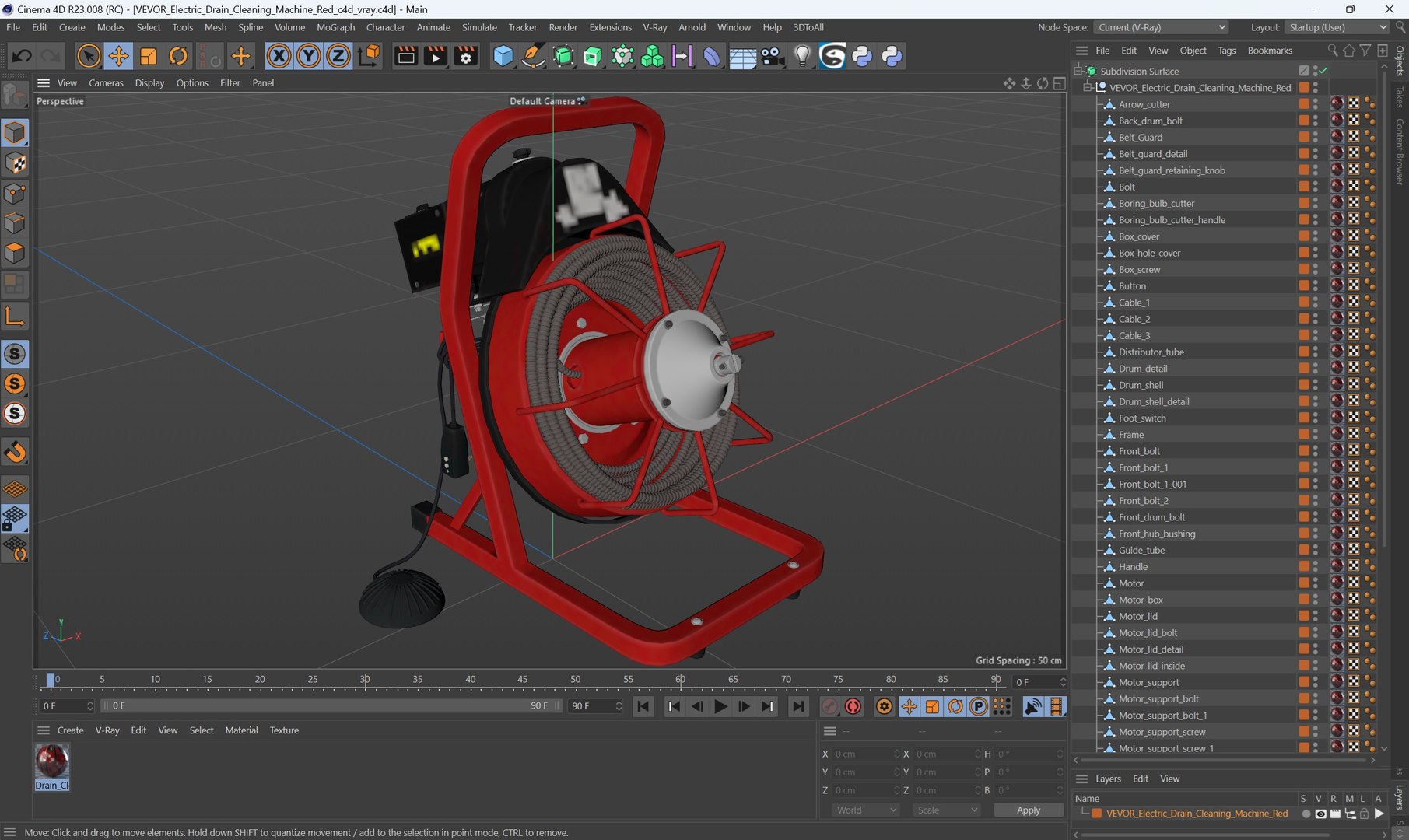This screenshot has width=1409, height=840.
Task: Click the X position input field
Action: [865, 754]
